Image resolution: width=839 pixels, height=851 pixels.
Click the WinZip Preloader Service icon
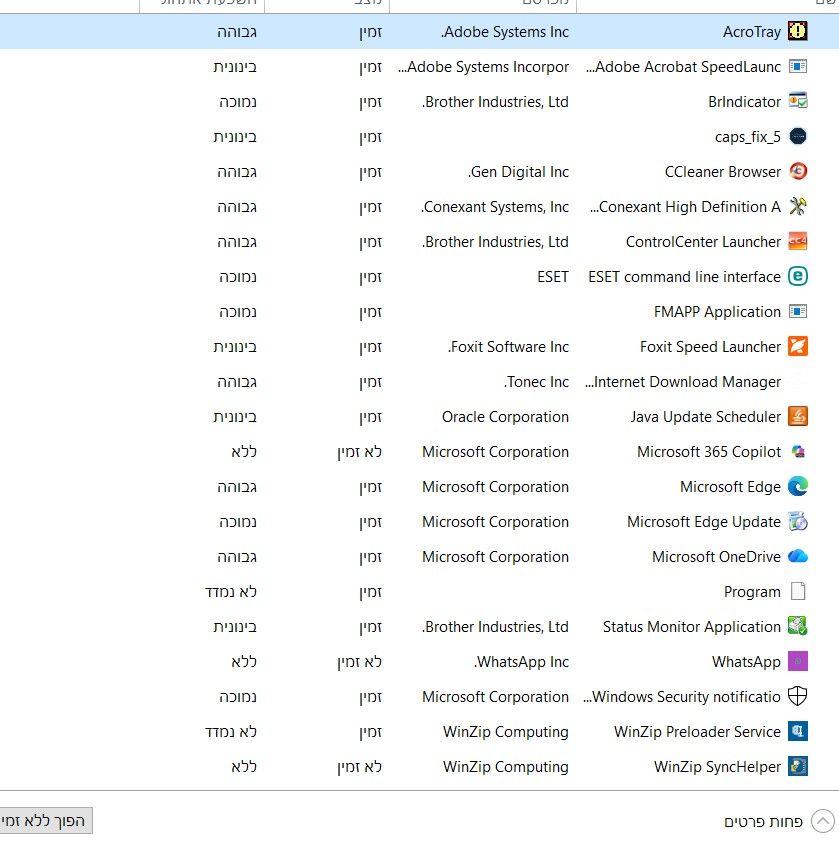pyautogui.click(x=797, y=731)
